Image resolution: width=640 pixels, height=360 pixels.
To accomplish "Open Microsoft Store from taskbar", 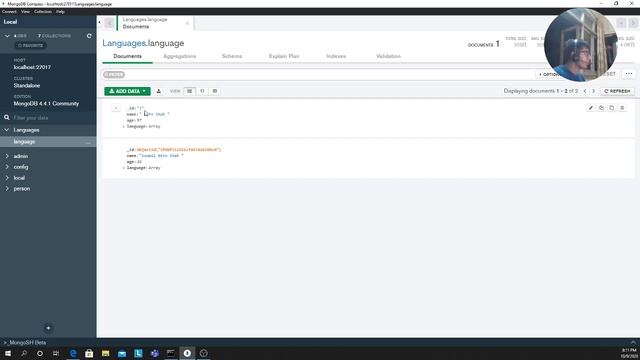I will pyautogui.click(x=89, y=353).
